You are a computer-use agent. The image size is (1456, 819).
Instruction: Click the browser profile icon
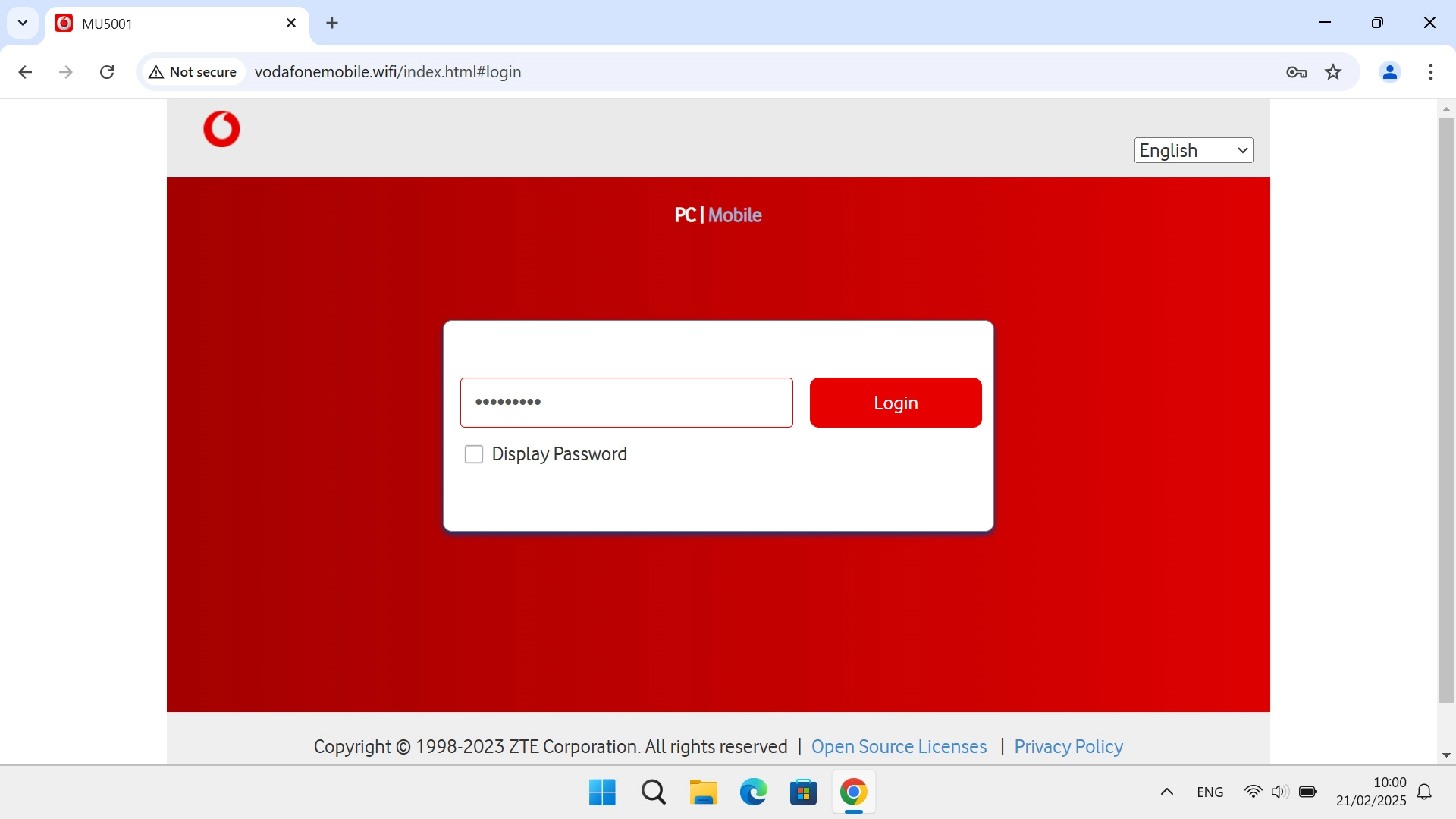(x=1390, y=72)
